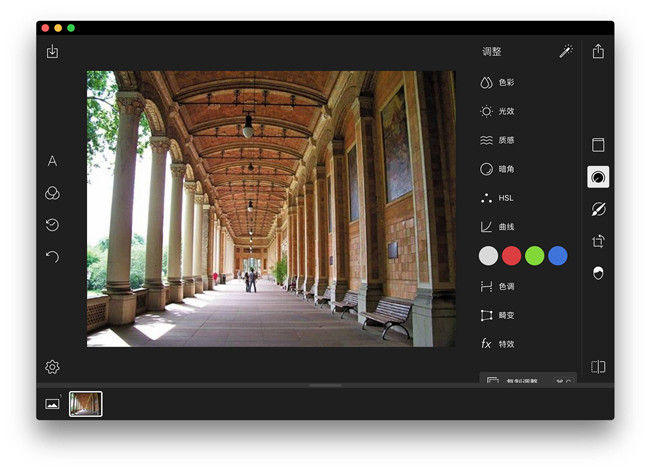Select the corridor photo thumbnail in filmstrip
The image size is (650, 471).
[x=85, y=404]
